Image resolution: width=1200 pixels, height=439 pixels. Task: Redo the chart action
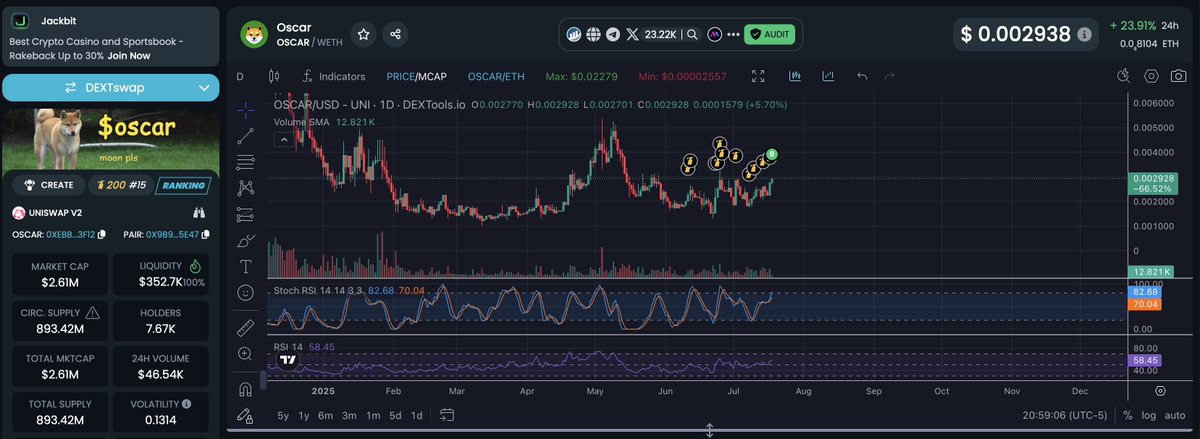[889, 76]
